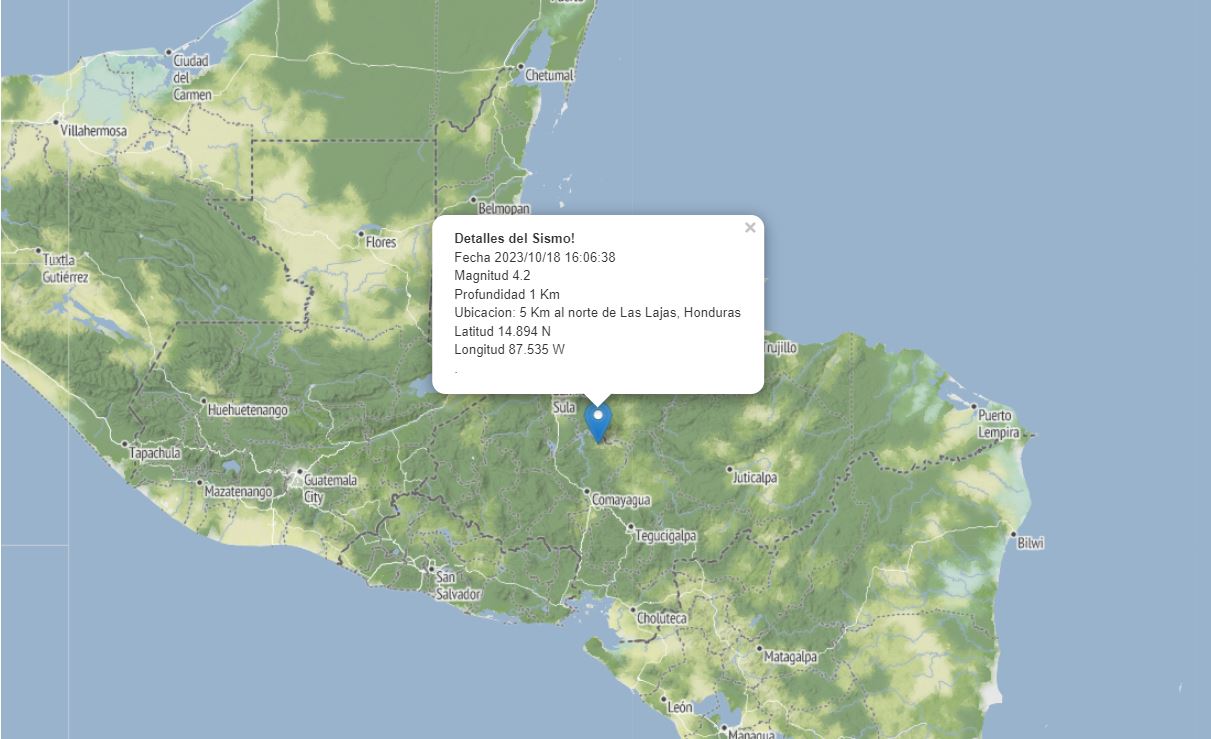This screenshot has height=739, width=1211.
Task: Click the Tegucigalpa city label
Action: click(x=665, y=536)
